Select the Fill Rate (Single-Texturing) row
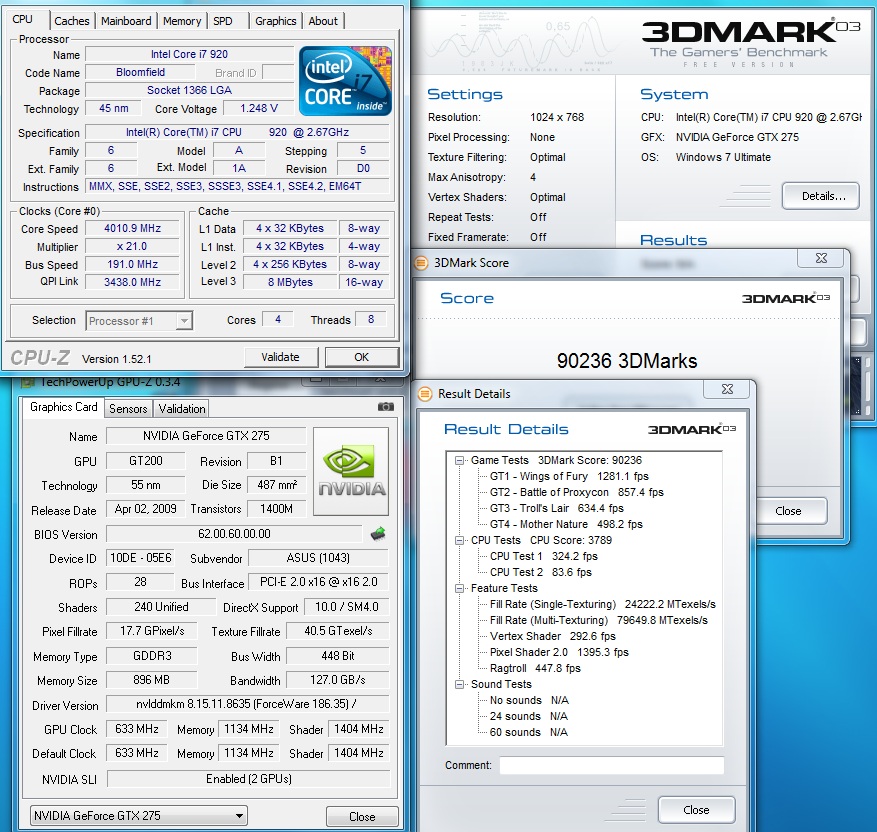877x832 pixels. 602,604
